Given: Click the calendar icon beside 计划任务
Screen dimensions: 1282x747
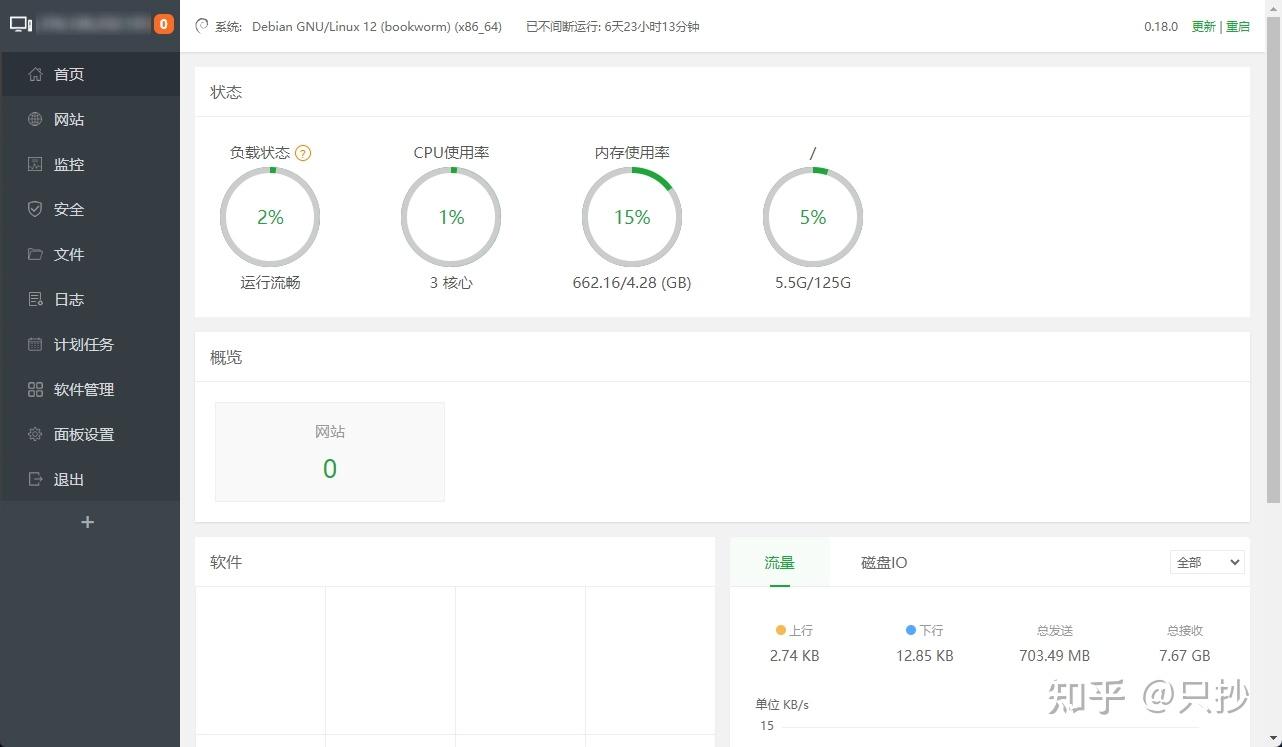Looking at the screenshot, I should tap(35, 344).
